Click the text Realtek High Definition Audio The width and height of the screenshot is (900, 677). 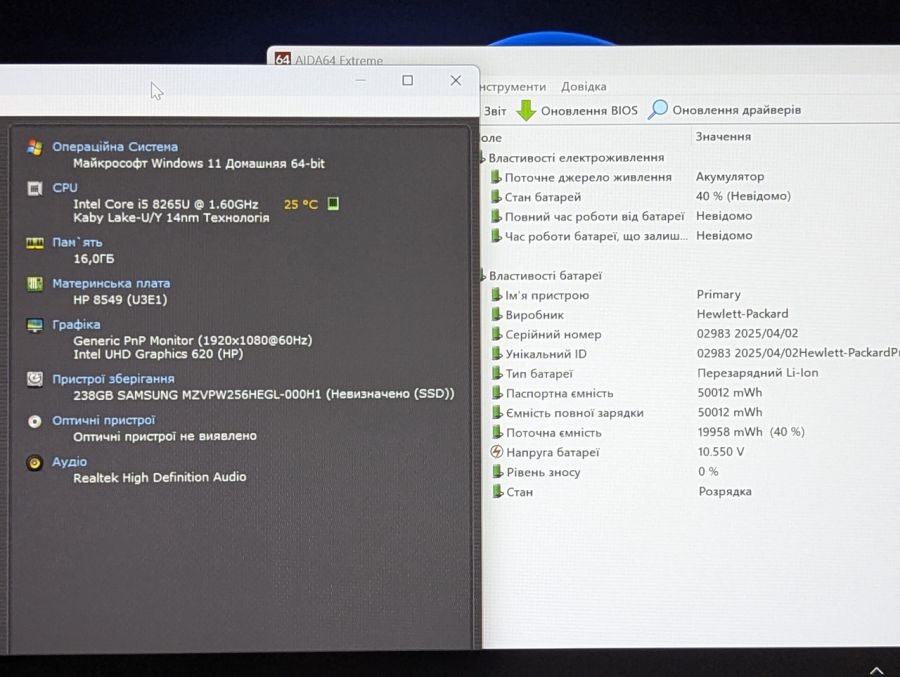(160, 477)
